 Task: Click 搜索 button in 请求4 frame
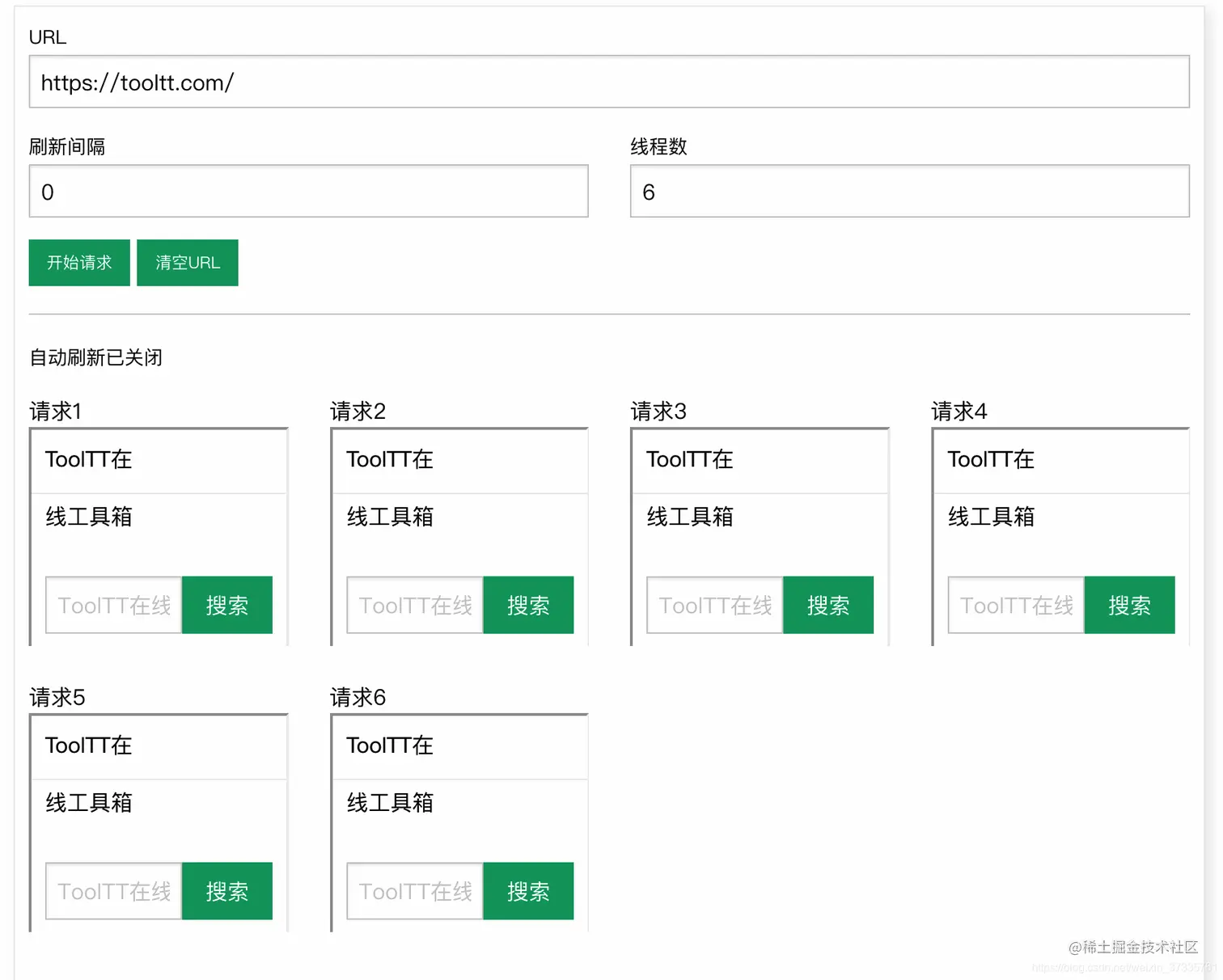1129,605
